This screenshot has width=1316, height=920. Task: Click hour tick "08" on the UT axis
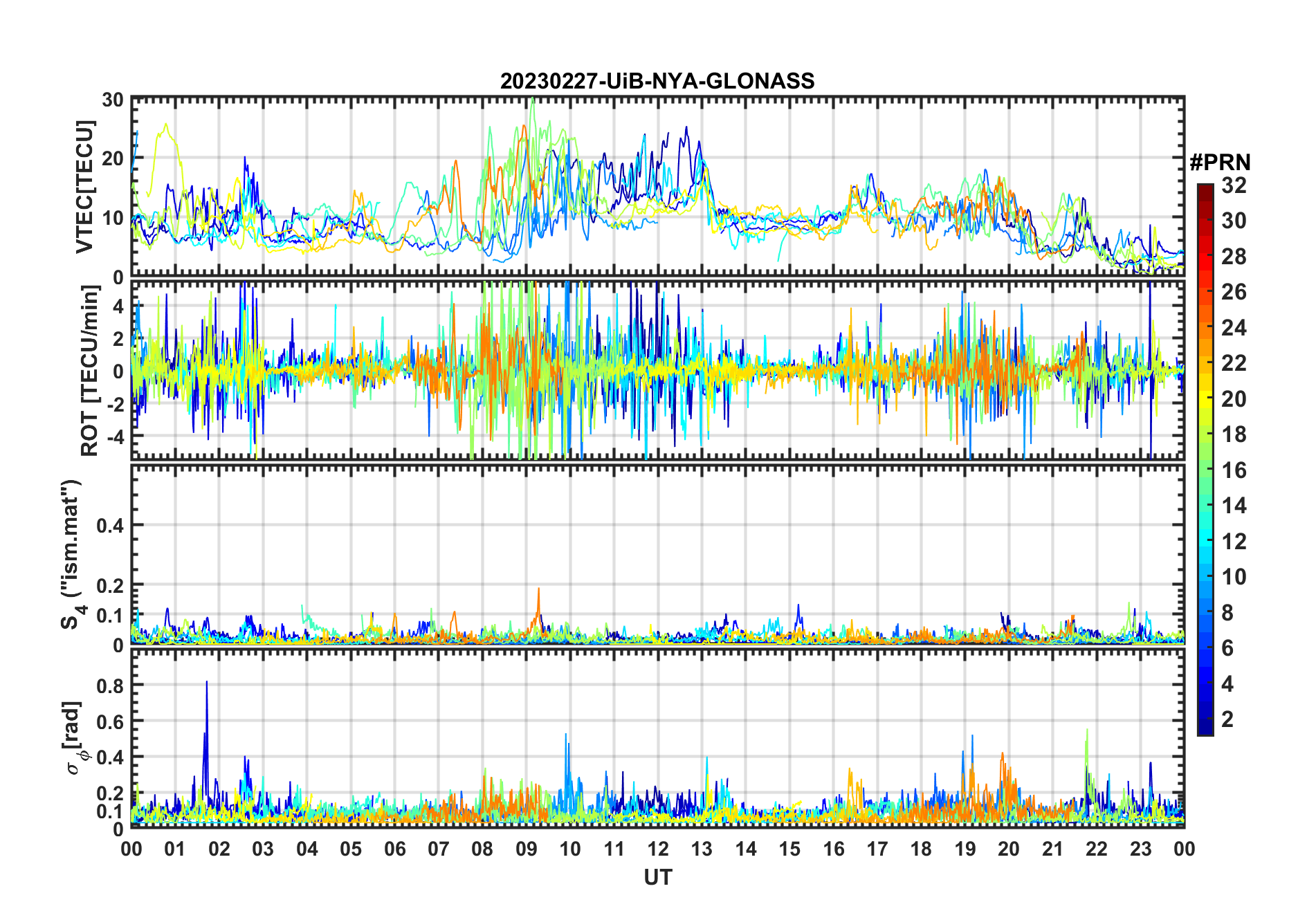(x=482, y=849)
